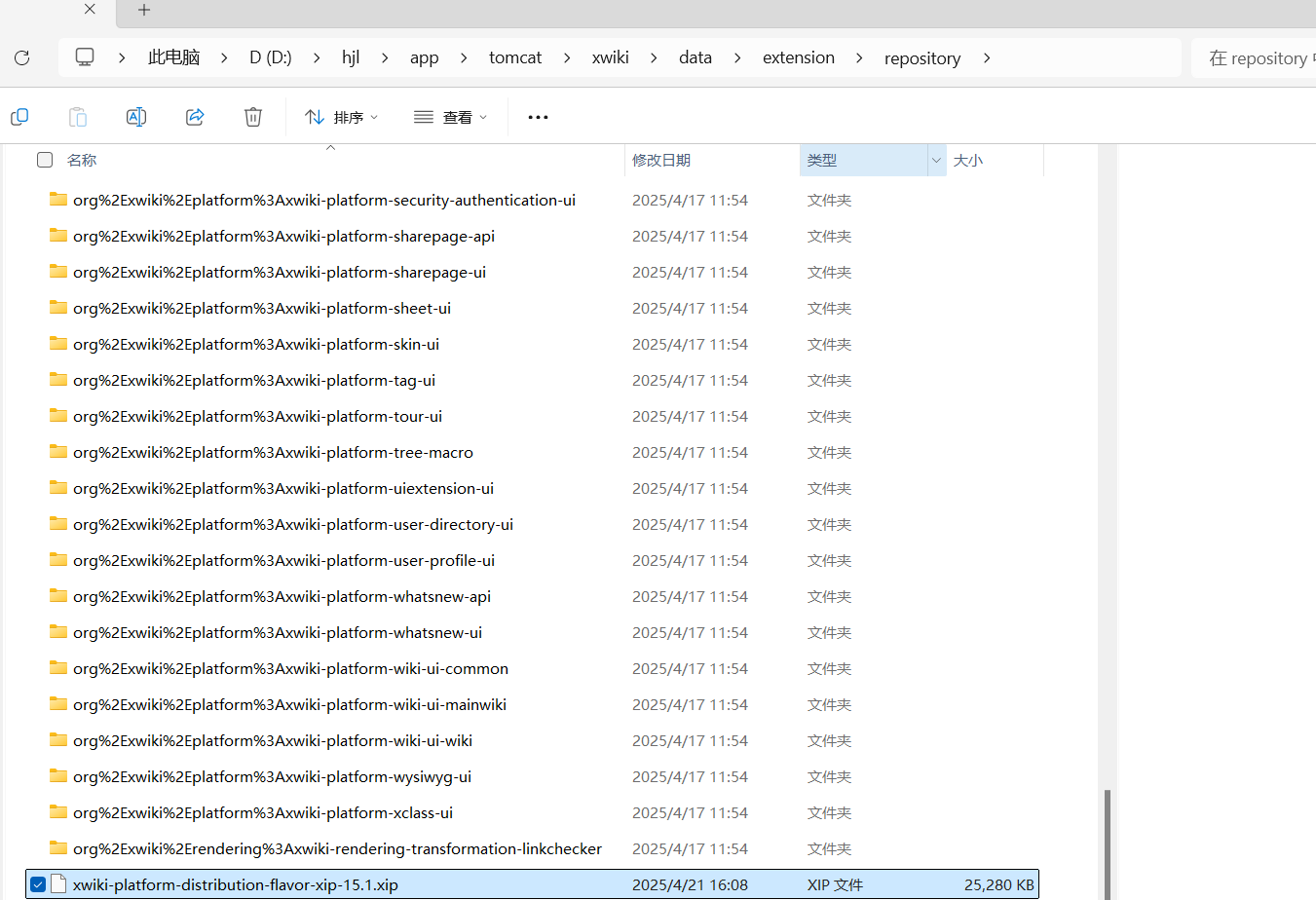Click folder icon of xwiki-platform-skin-ui
Viewport: 1316px width, 900px height.
58,344
